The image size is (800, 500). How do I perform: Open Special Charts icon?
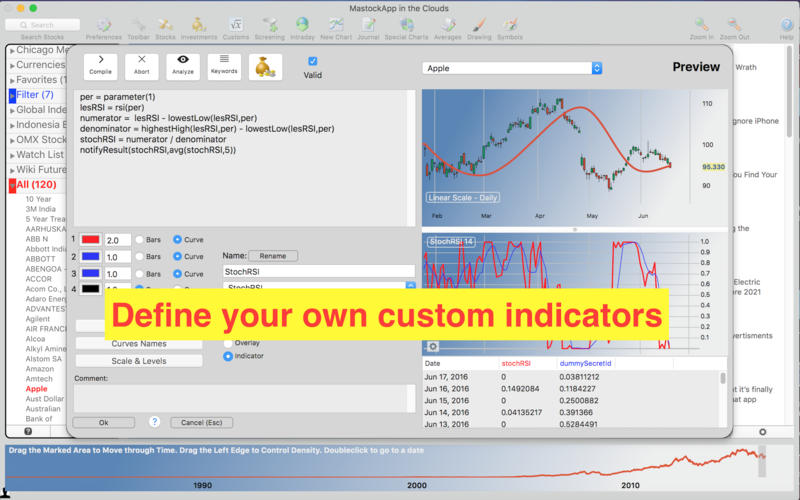tap(407, 25)
